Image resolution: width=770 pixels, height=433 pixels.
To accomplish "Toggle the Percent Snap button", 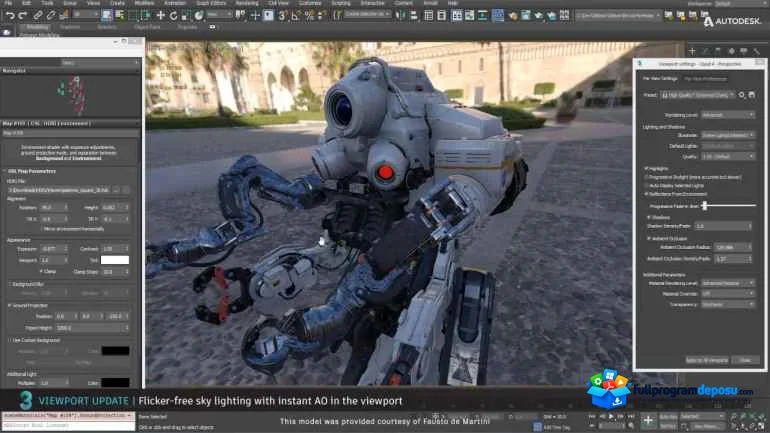I will tap(309, 16).
